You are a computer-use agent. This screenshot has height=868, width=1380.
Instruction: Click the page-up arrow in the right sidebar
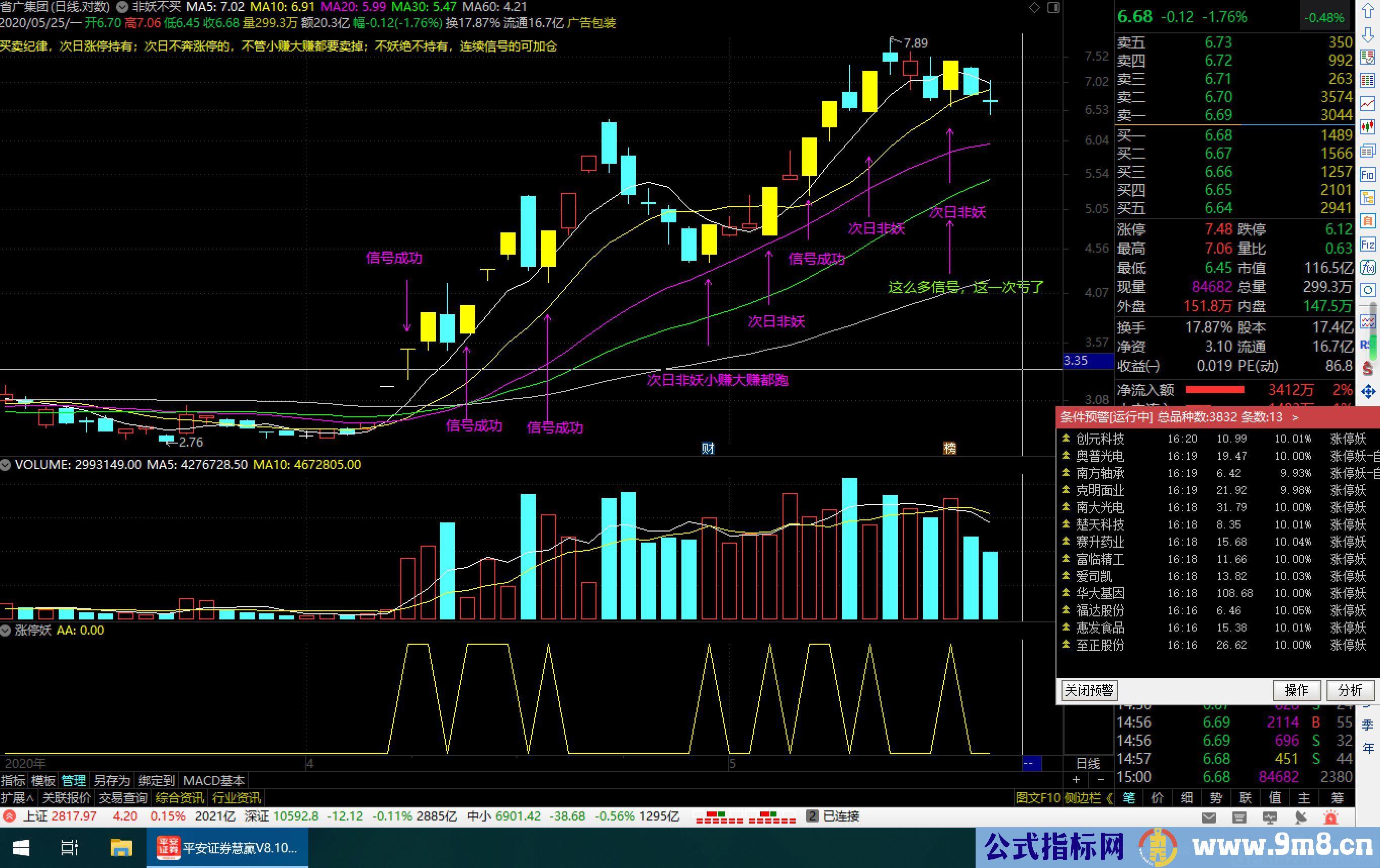click(1367, 12)
